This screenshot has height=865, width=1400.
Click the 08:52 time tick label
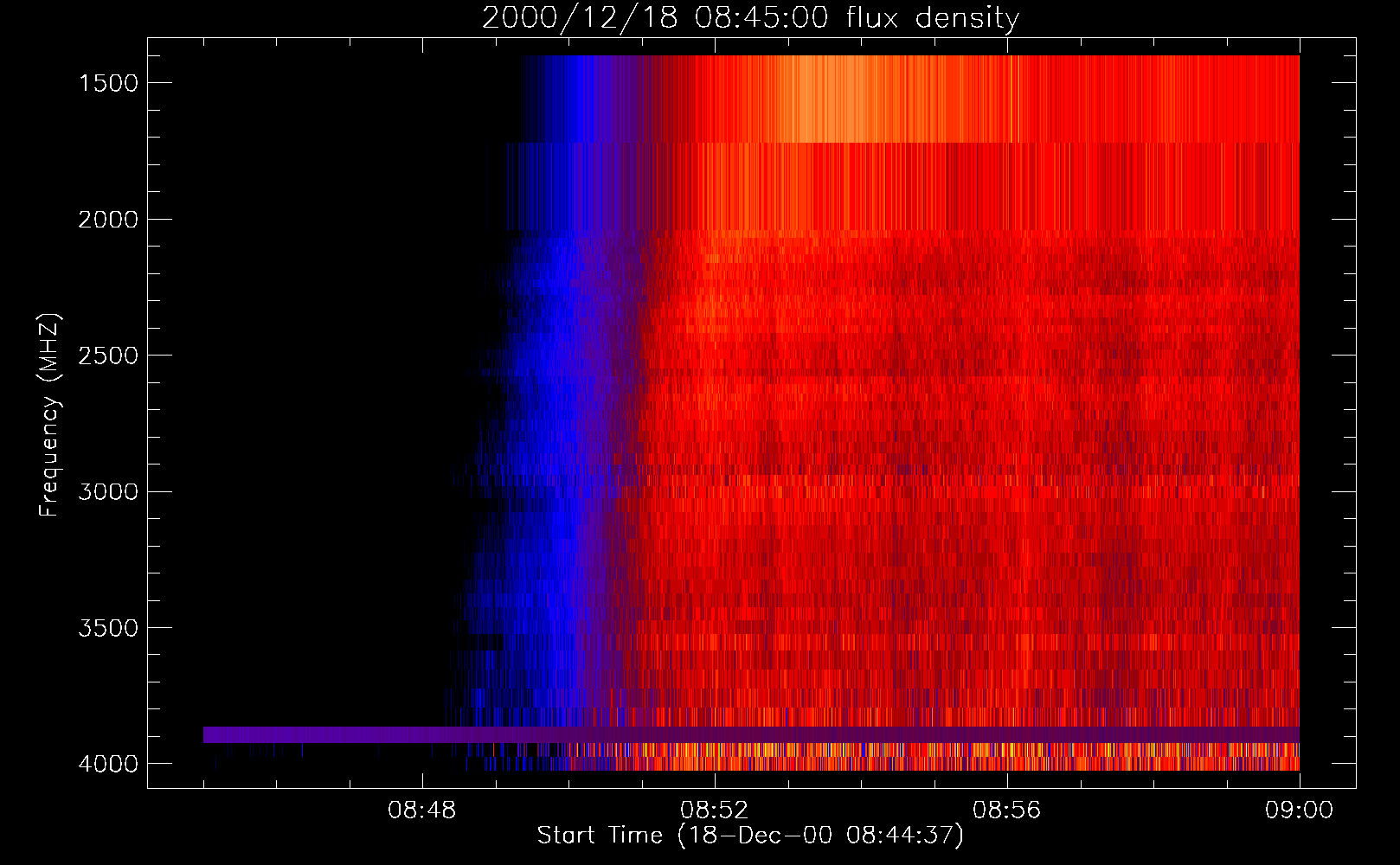coord(715,811)
